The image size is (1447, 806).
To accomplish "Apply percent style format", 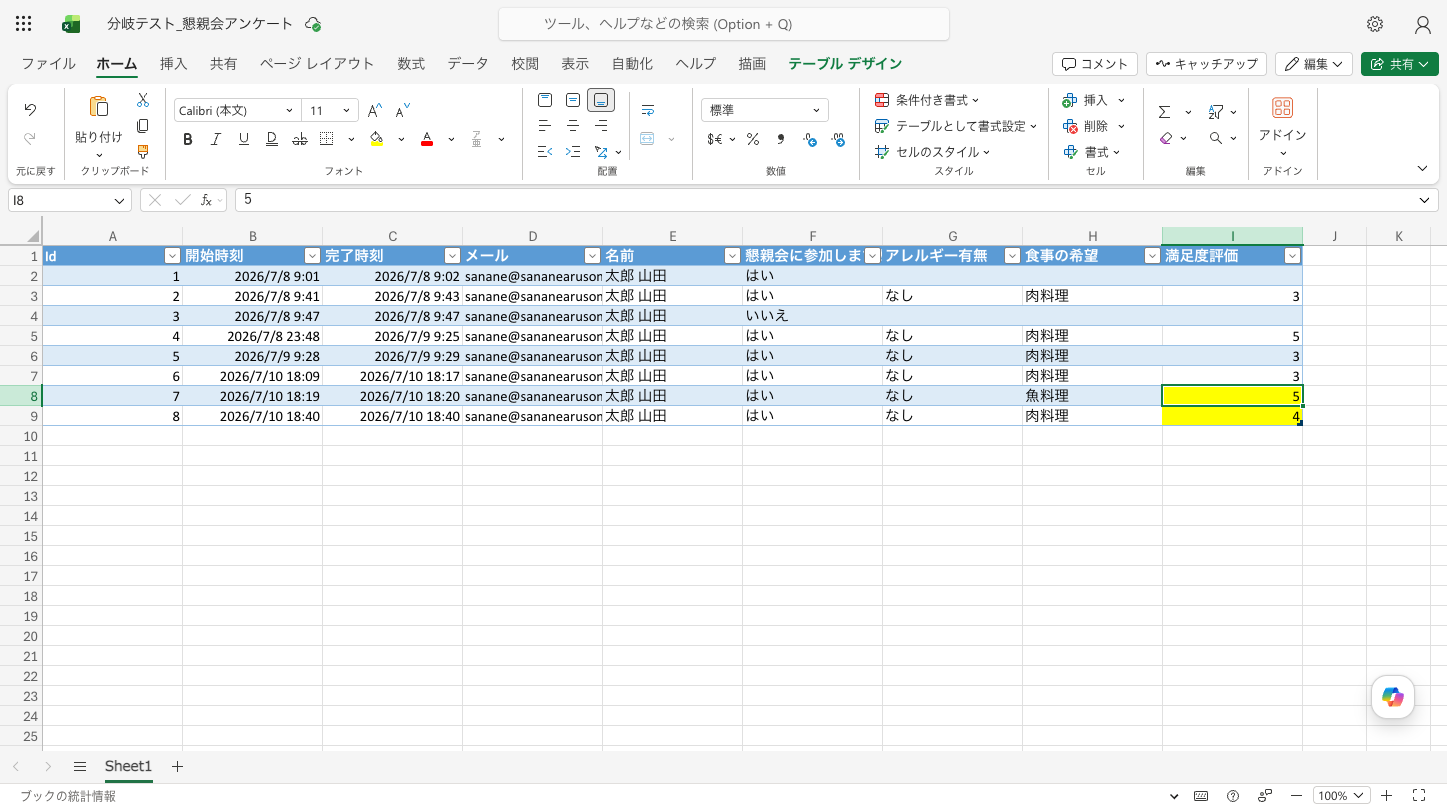I will (x=753, y=139).
